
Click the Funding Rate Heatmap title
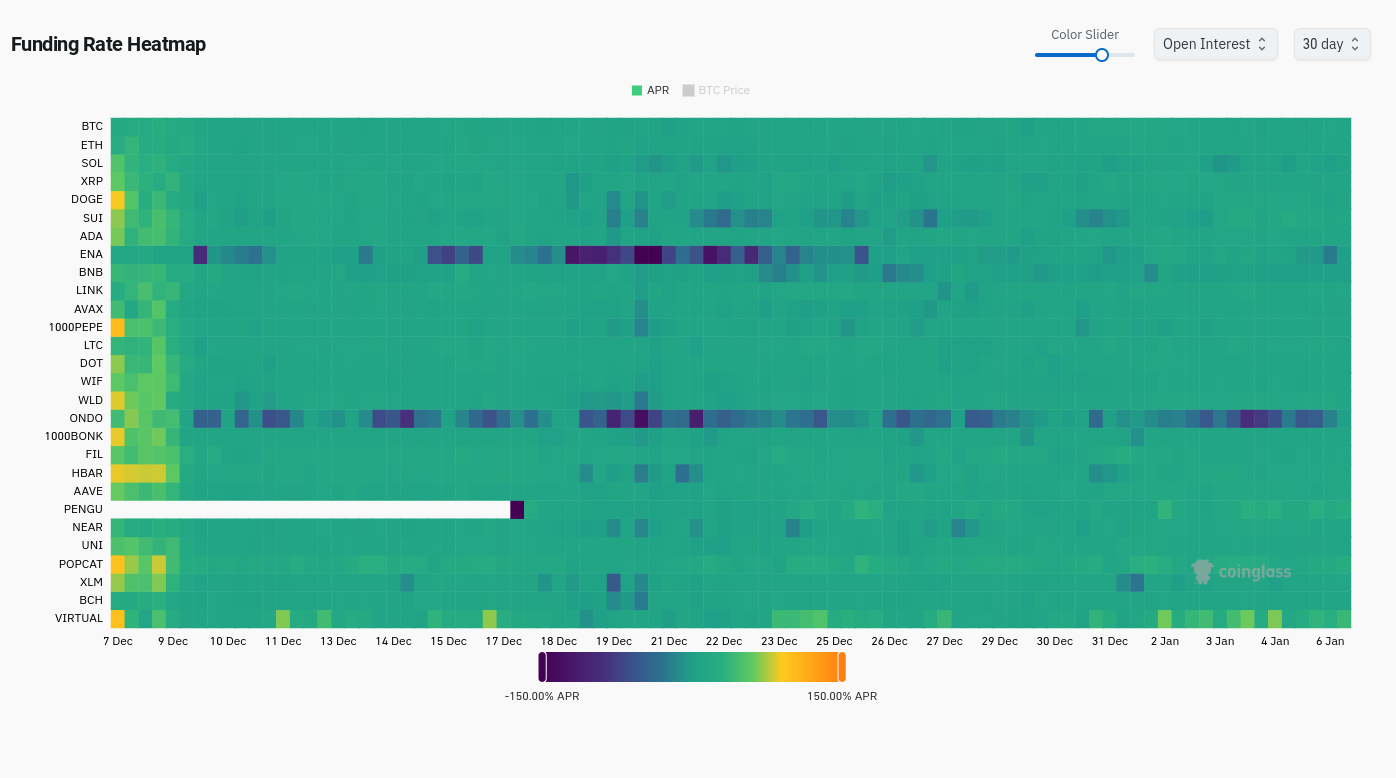[x=108, y=44]
